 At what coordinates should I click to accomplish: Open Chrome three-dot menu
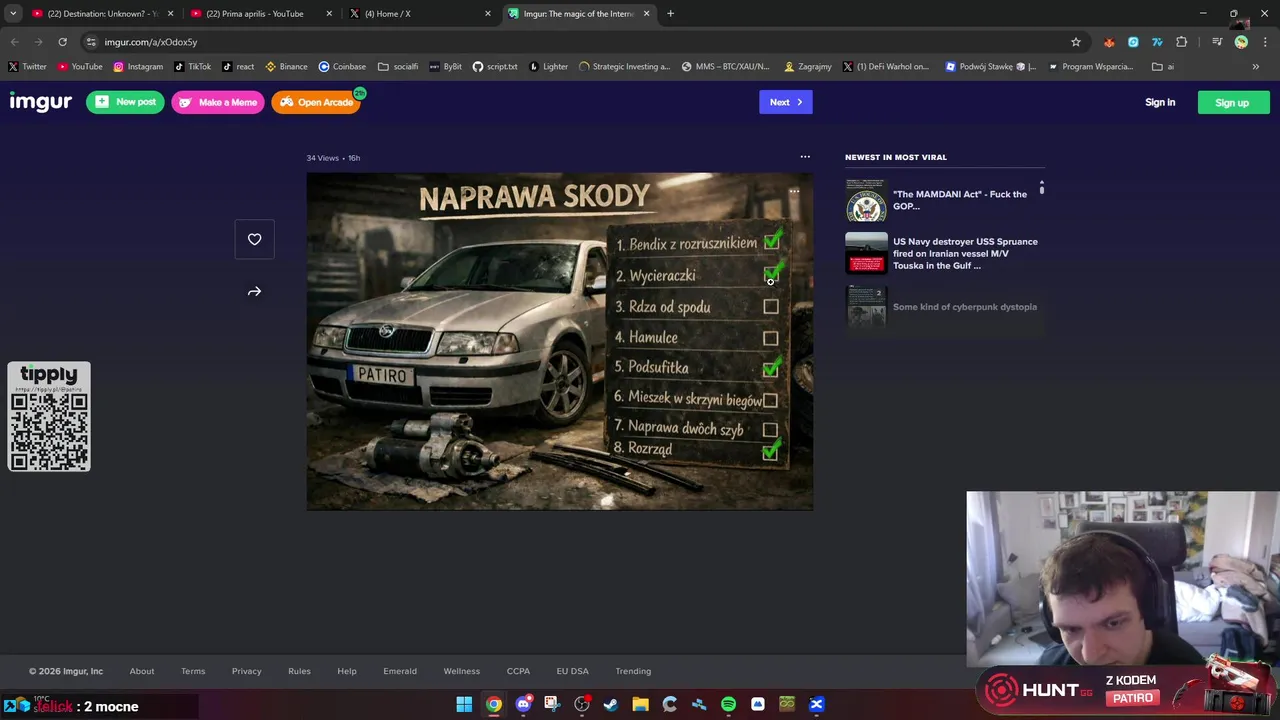tap(1265, 42)
